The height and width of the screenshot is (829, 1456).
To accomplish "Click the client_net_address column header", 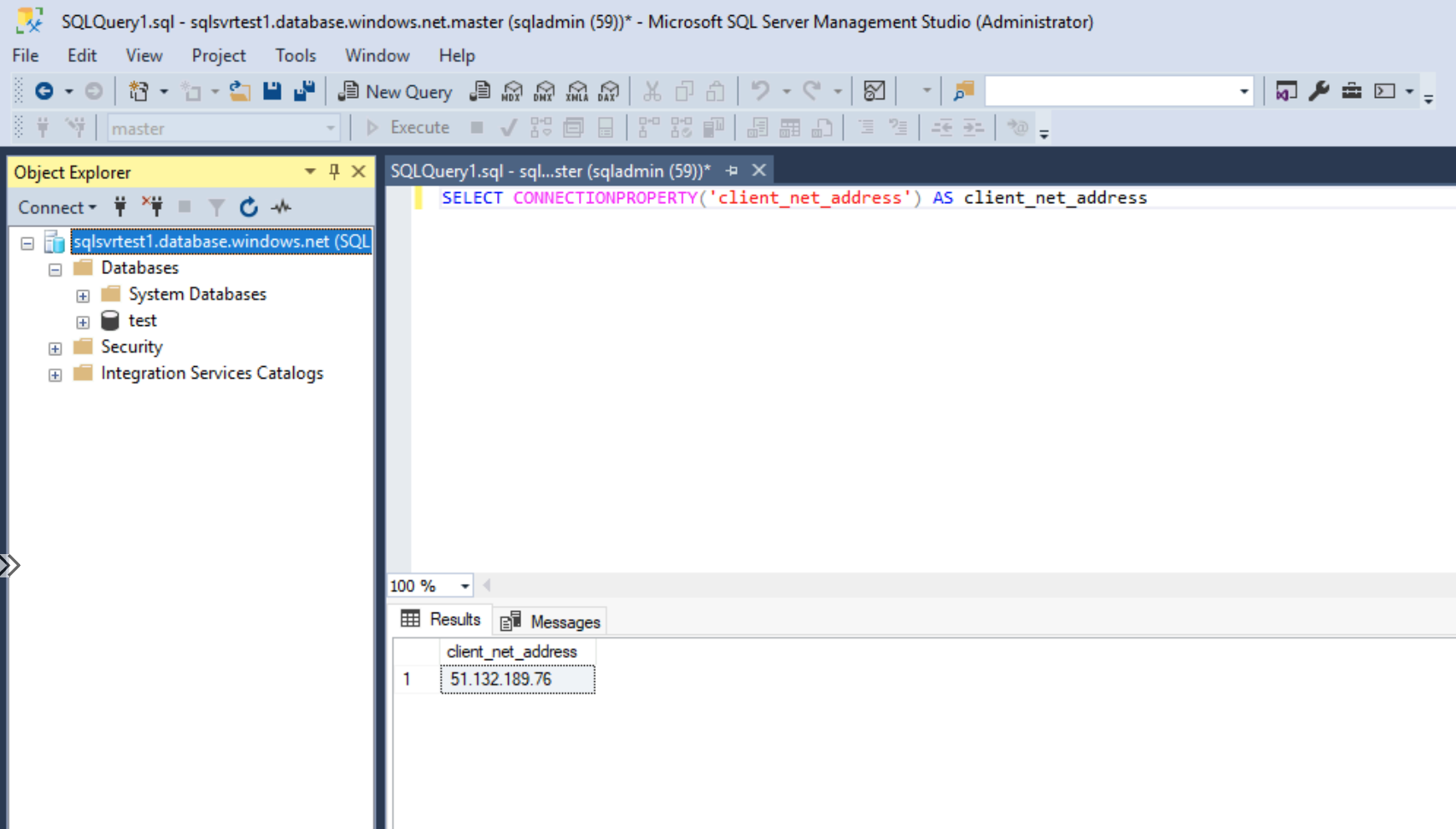I will point(517,652).
